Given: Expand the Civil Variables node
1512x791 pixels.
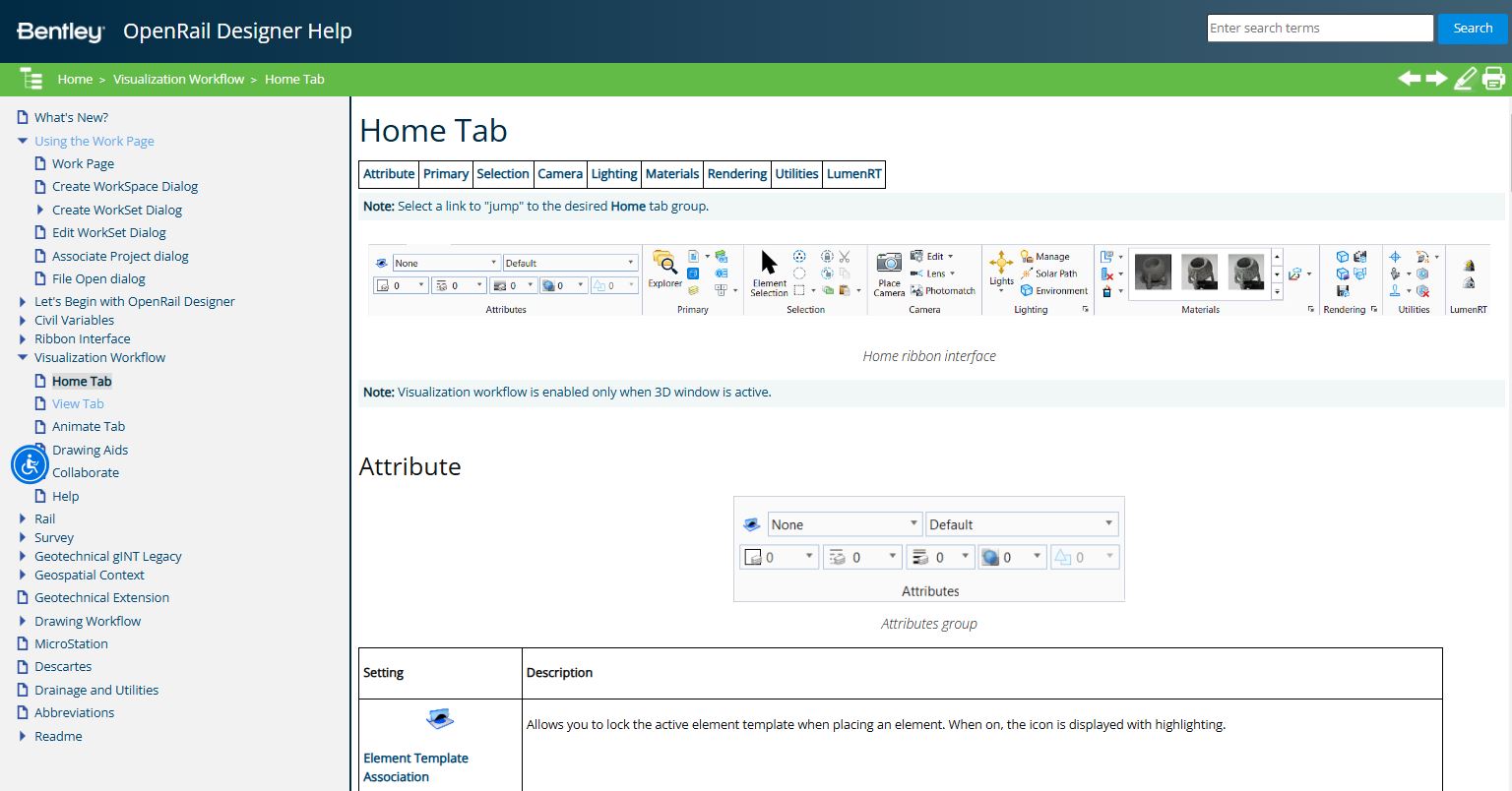Looking at the screenshot, I should tap(23, 320).
